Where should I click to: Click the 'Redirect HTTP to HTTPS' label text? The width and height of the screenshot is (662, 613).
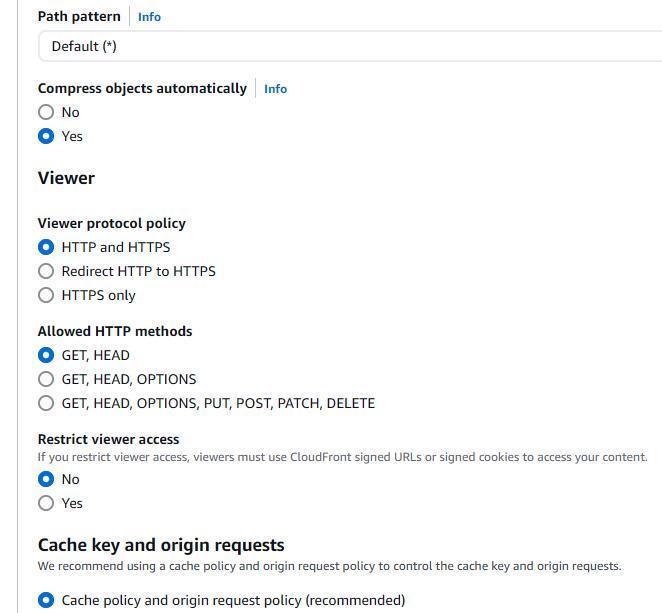pyautogui.click(x=138, y=271)
